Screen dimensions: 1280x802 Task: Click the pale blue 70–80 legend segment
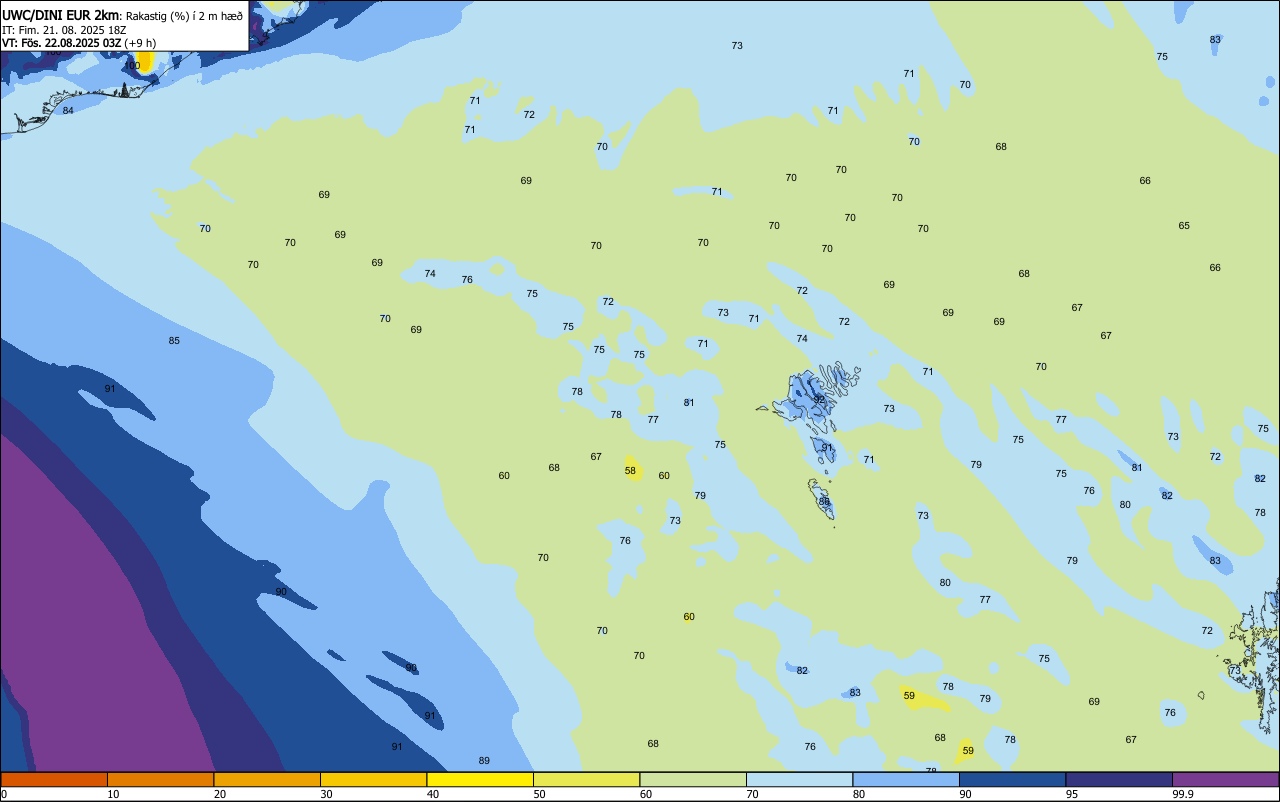coord(799,779)
